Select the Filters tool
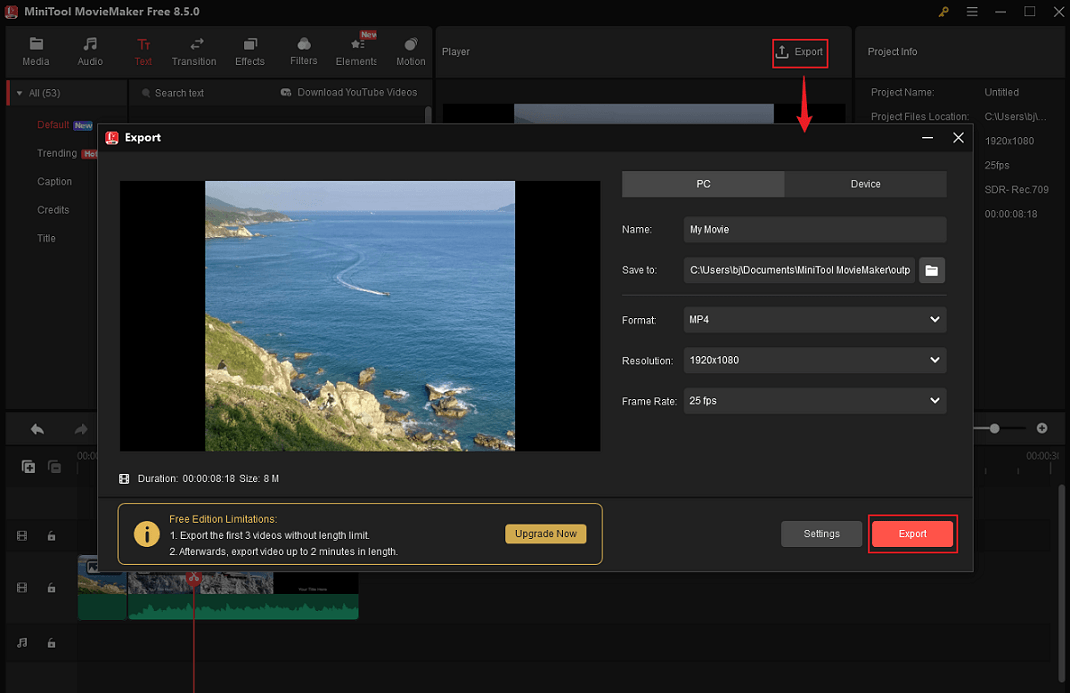Image resolution: width=1070 pixels, height=693 pixels. click(303, 50)
